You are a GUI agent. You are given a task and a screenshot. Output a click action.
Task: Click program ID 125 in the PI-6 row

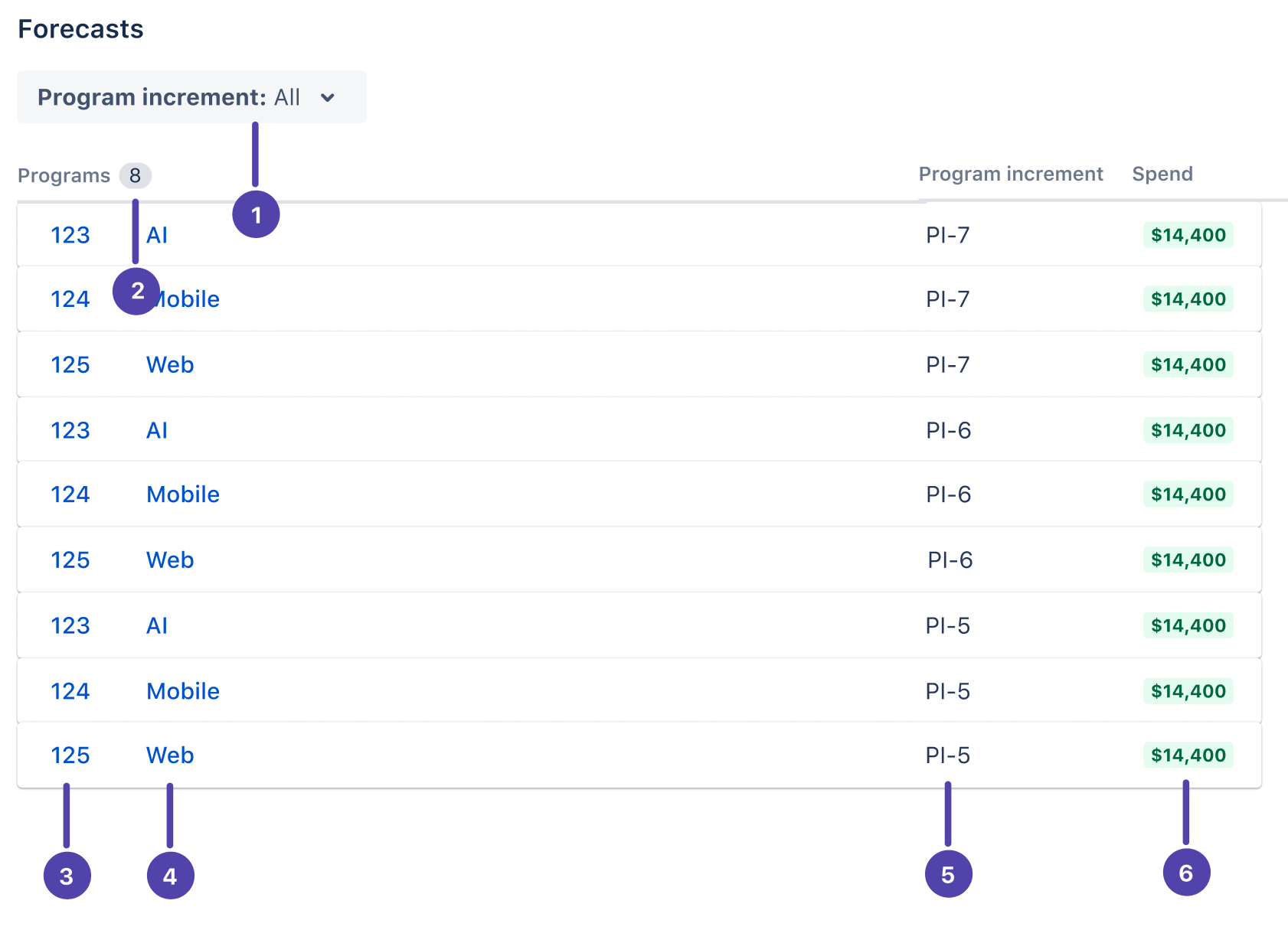[x=70, y=560]
